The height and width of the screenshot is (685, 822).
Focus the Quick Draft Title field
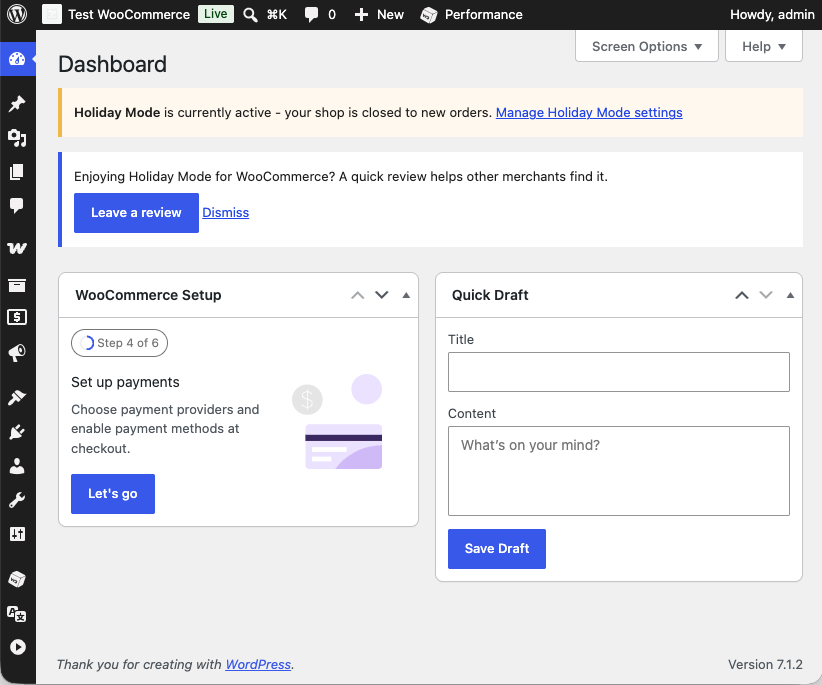(x=619, y=372)
